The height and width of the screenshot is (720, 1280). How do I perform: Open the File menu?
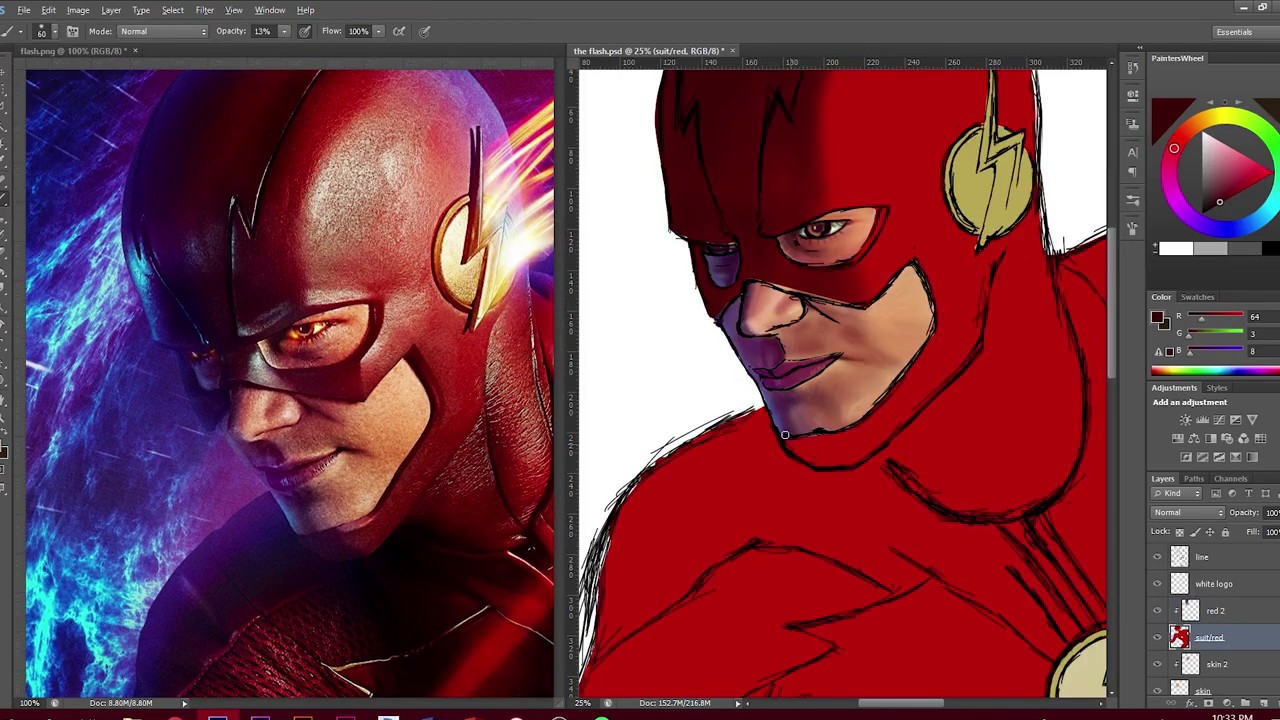pos(24,10)
